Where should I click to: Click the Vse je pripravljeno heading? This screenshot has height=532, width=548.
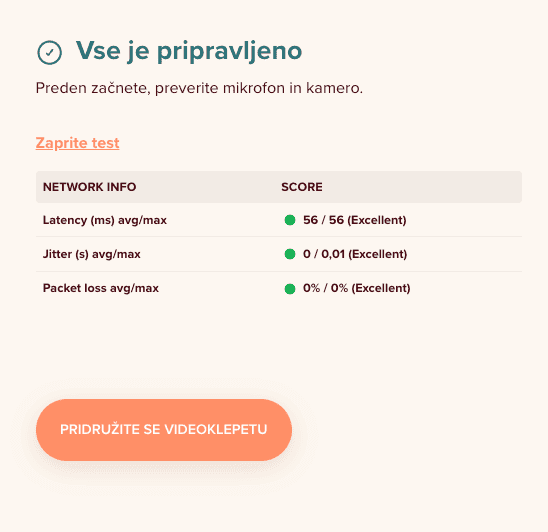click(189, 51)
